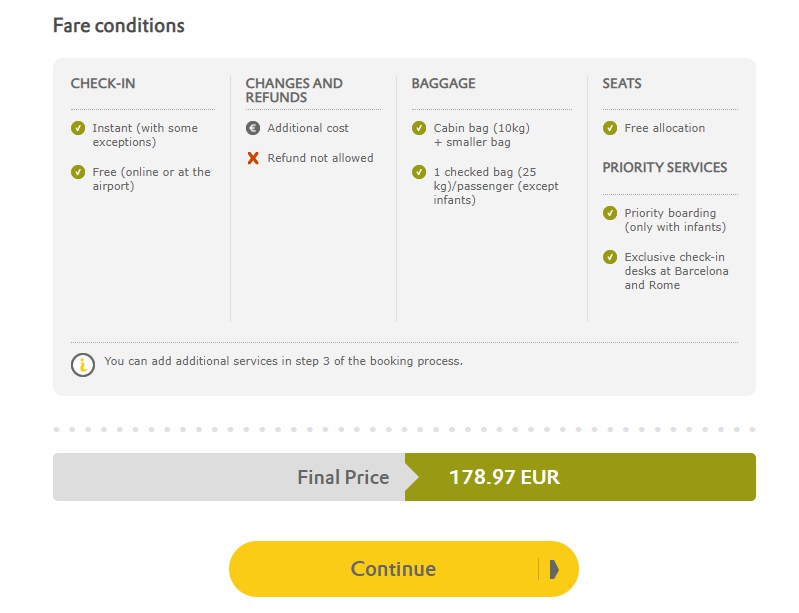
Task: Click the Final Price label
Action: (343, 477)
